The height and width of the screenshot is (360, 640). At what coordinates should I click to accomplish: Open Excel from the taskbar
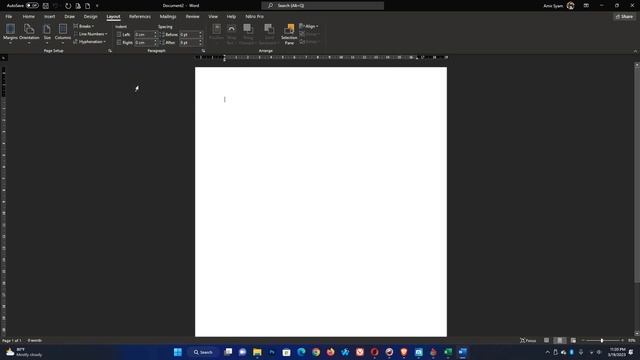448,352
